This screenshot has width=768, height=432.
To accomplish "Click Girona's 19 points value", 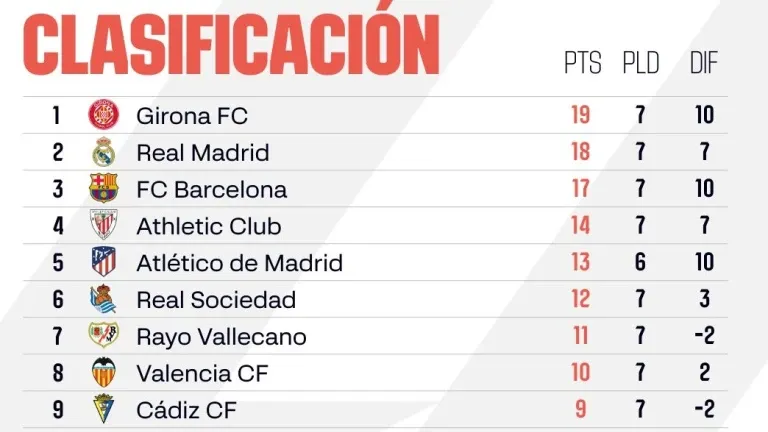I will click(x=581, y=115).
